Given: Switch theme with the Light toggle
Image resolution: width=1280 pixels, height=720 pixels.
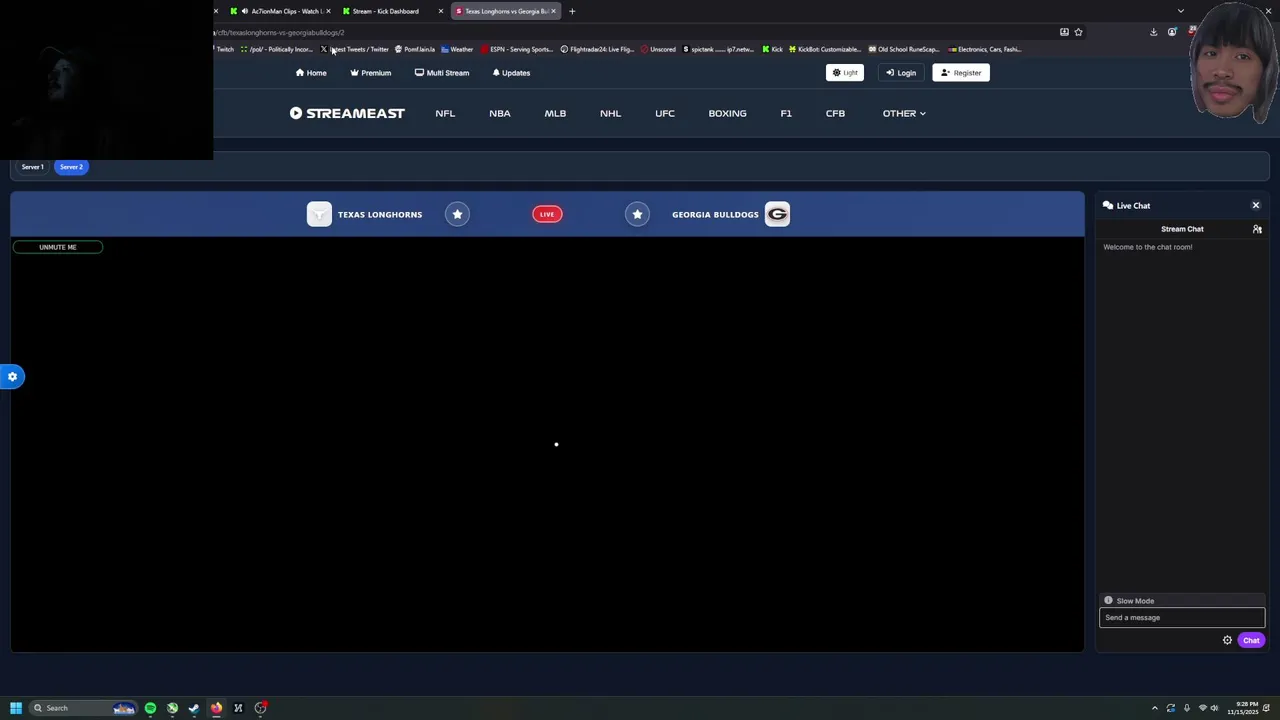Looking at the screenshot, I should coord(845,72).
